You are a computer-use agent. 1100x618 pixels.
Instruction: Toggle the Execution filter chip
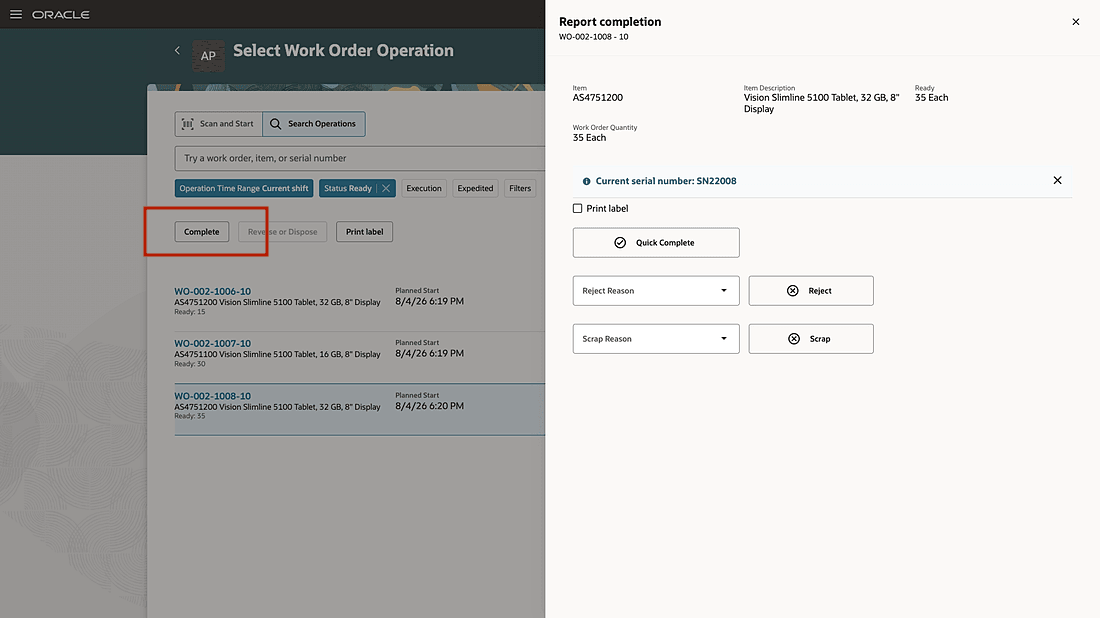click(x=424, y=188)
